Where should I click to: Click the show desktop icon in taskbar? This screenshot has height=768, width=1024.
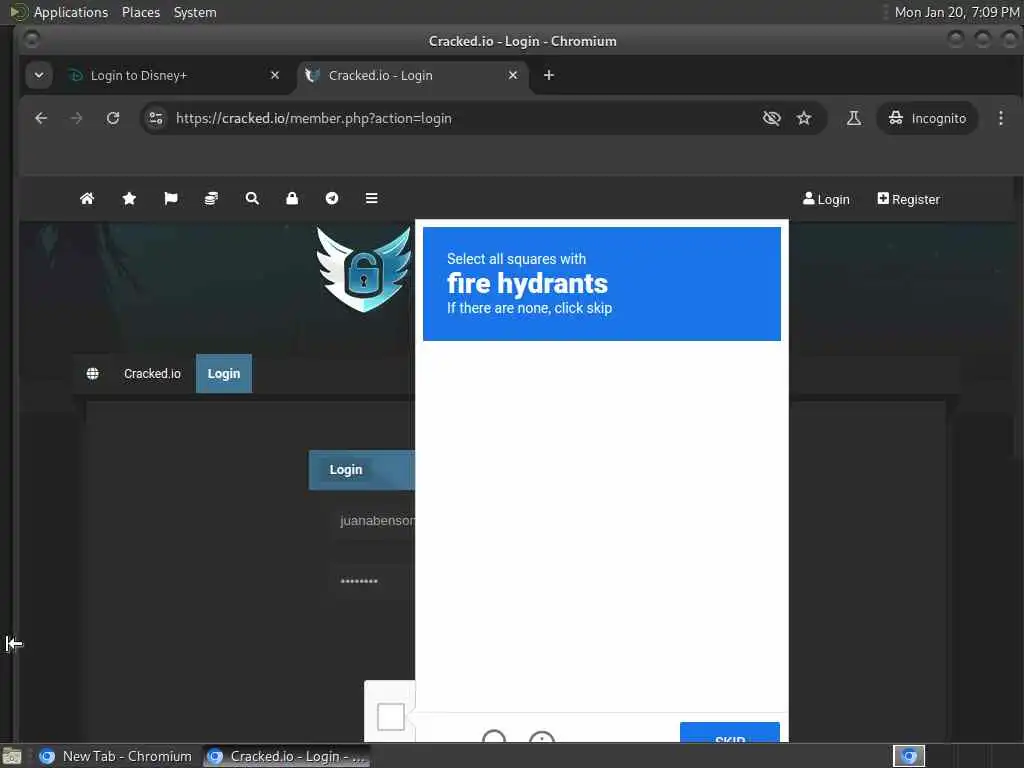[x=12, y=757]
